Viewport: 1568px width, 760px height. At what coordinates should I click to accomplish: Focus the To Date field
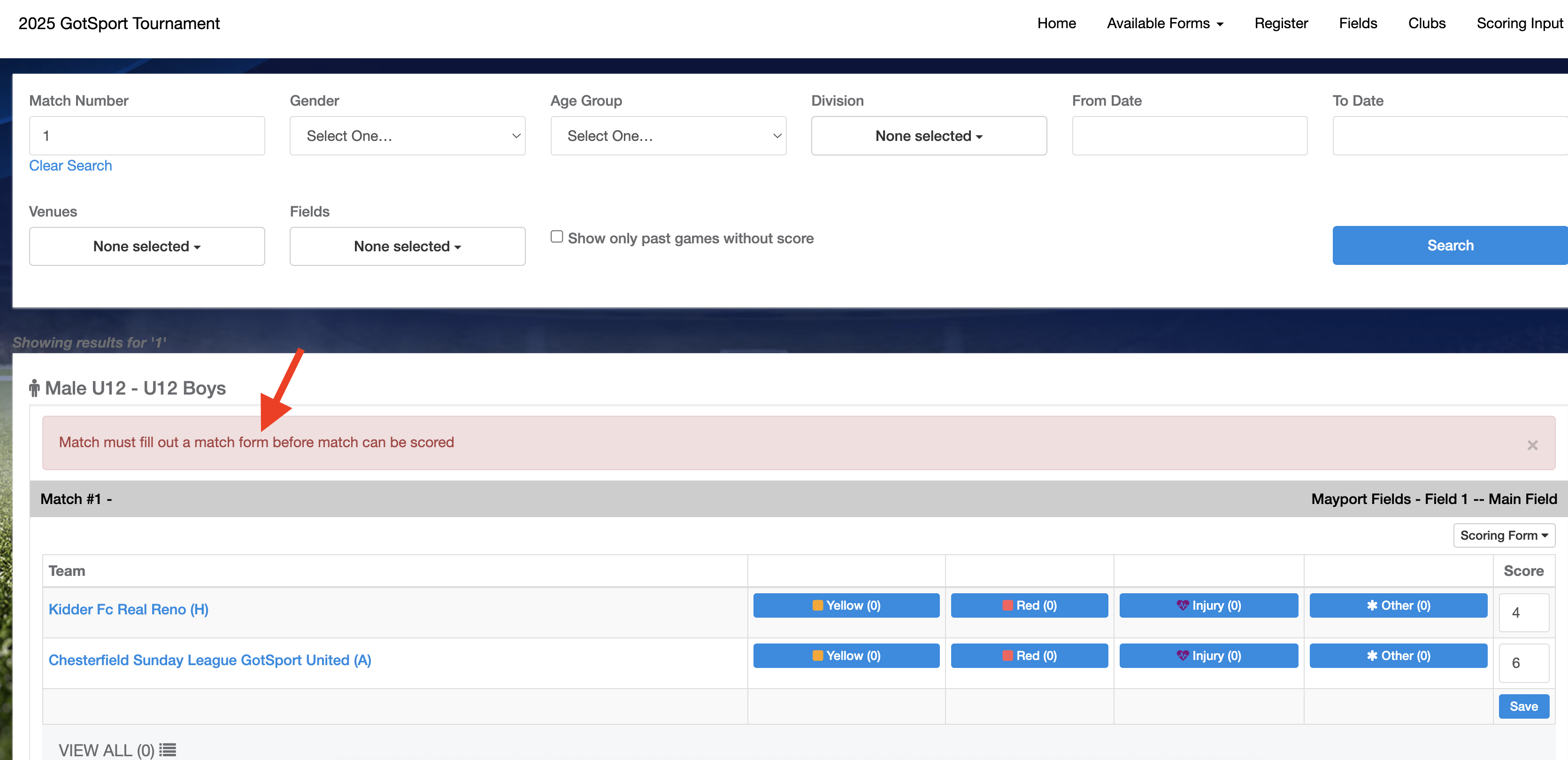coord(1450,136)
